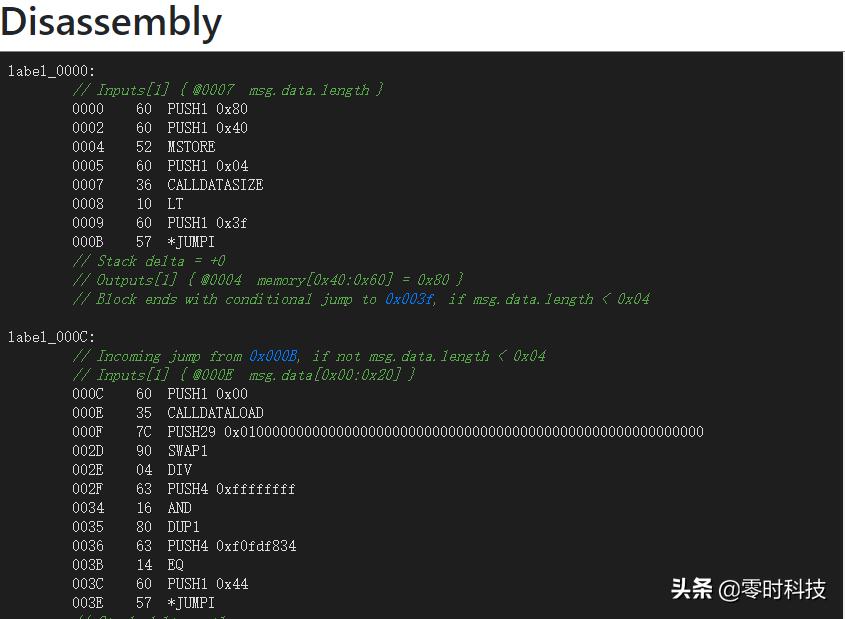This screenshot has width=845, height=619.
Task: Click the *JUMPI instruction at offset 000B
Action: 191,242
